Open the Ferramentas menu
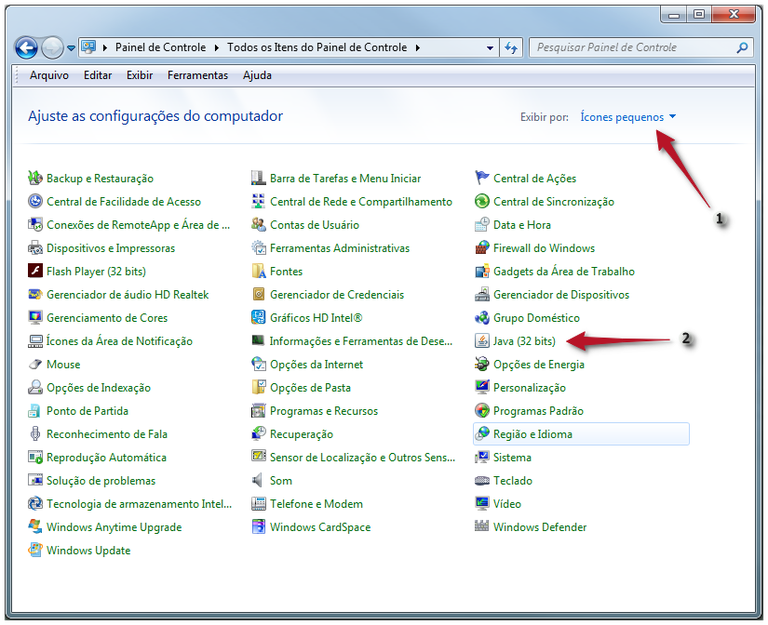 click(x=197, y=75)
